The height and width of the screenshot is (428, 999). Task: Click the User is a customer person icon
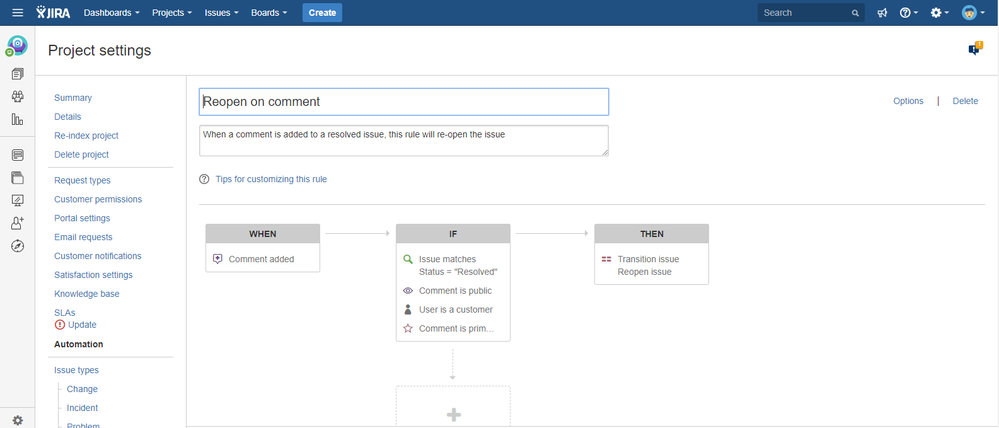pos(408,310)
